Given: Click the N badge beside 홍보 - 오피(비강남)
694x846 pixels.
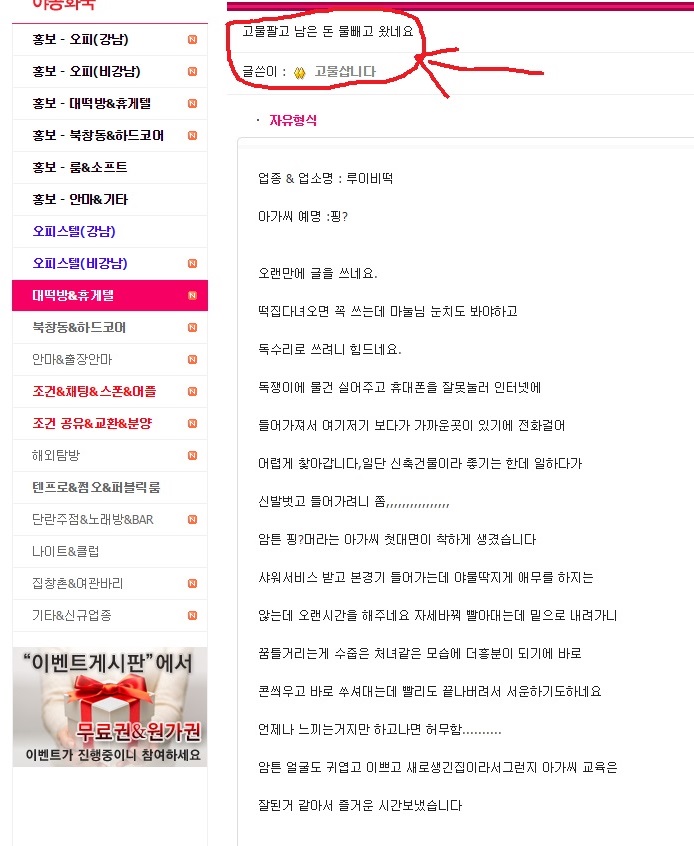Looking at the screenshot, I should [192, 71].
